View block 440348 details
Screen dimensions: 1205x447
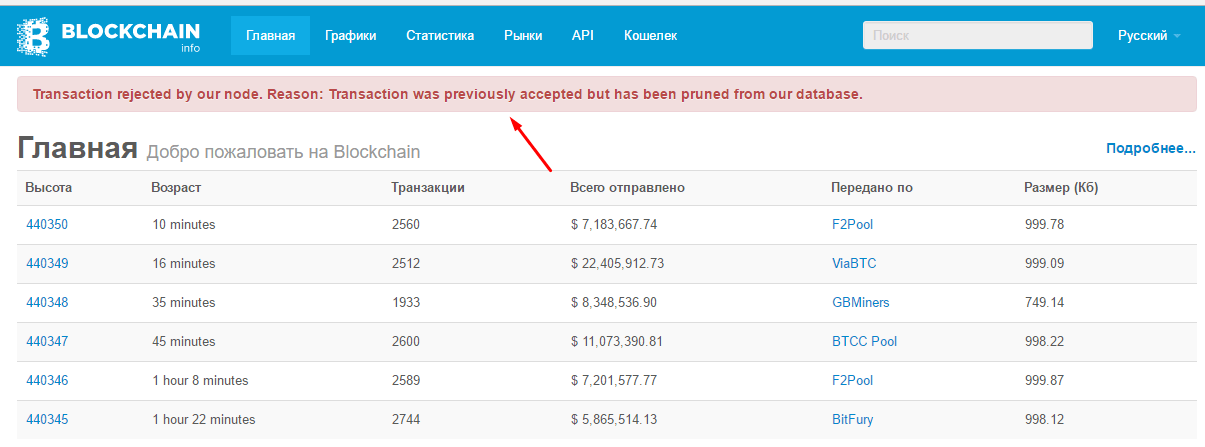(47, 302)
